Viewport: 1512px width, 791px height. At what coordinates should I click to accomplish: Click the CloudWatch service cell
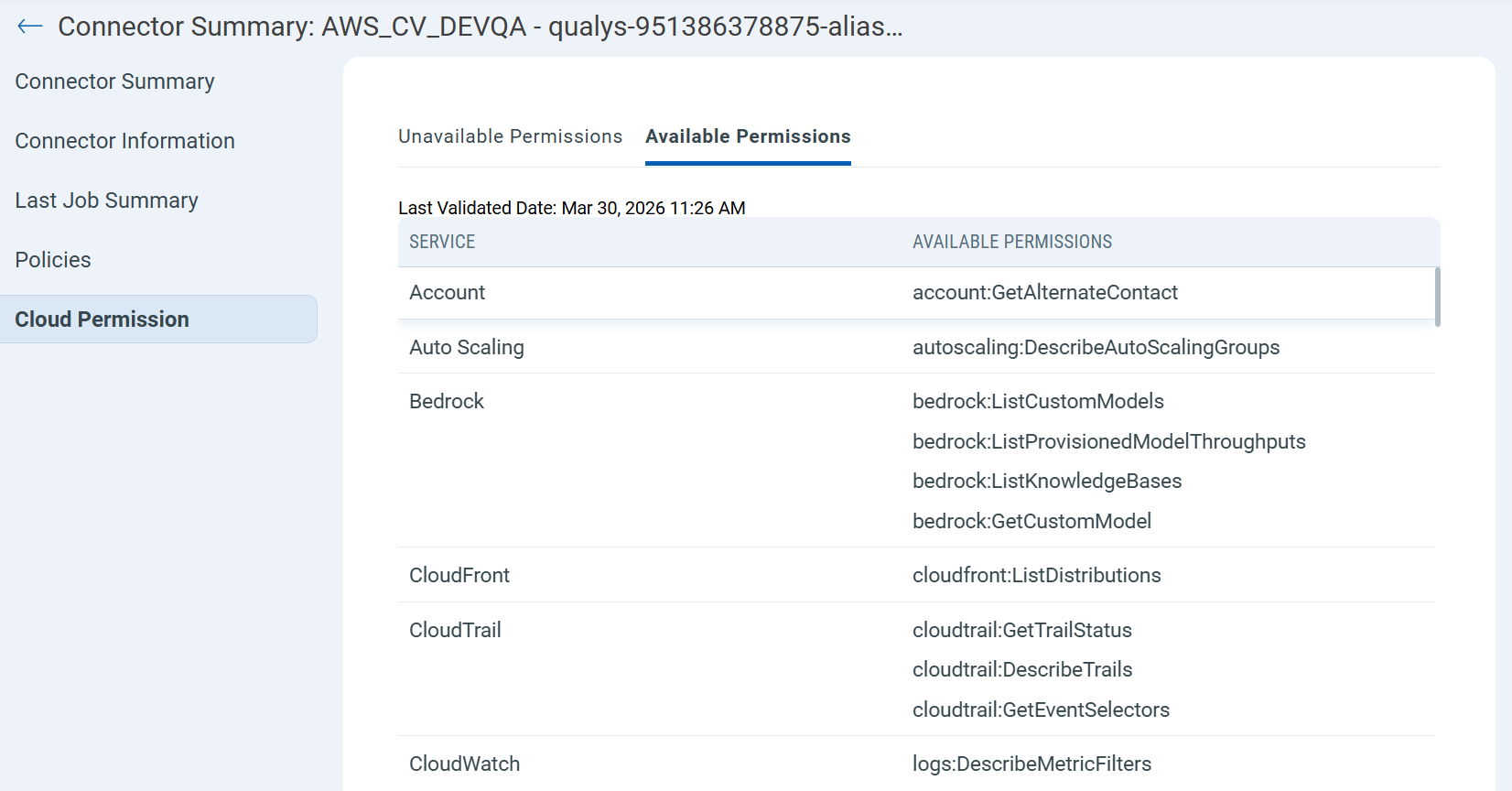(464, 764)
